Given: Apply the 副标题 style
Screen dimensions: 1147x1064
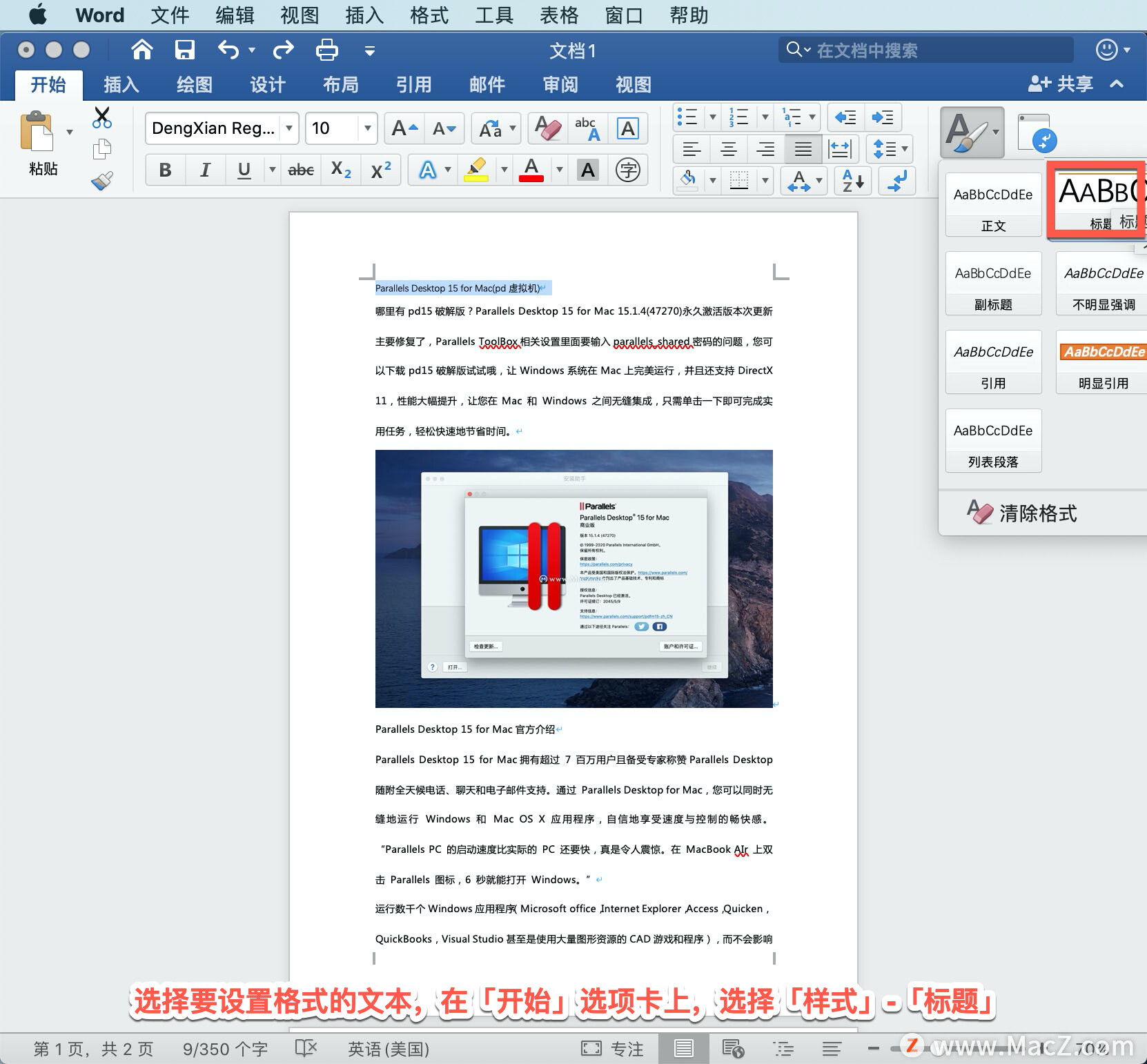Looking at the screenshot, I should click(994, 284).
